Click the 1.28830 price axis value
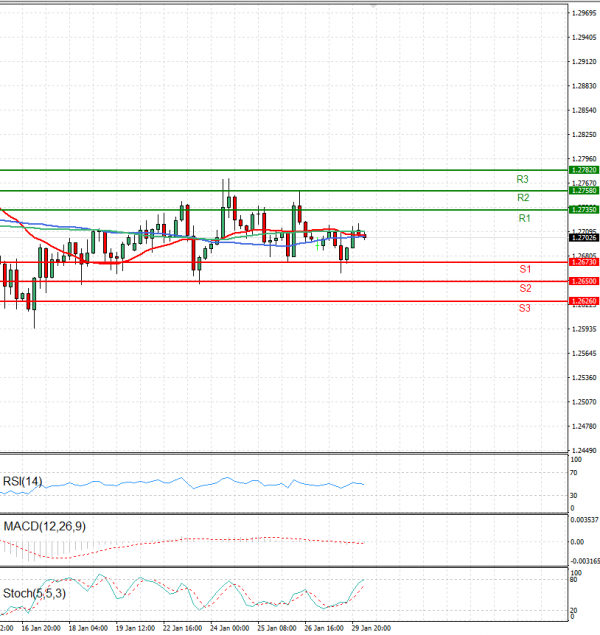600x635 pixels. [x=584, y=86]
